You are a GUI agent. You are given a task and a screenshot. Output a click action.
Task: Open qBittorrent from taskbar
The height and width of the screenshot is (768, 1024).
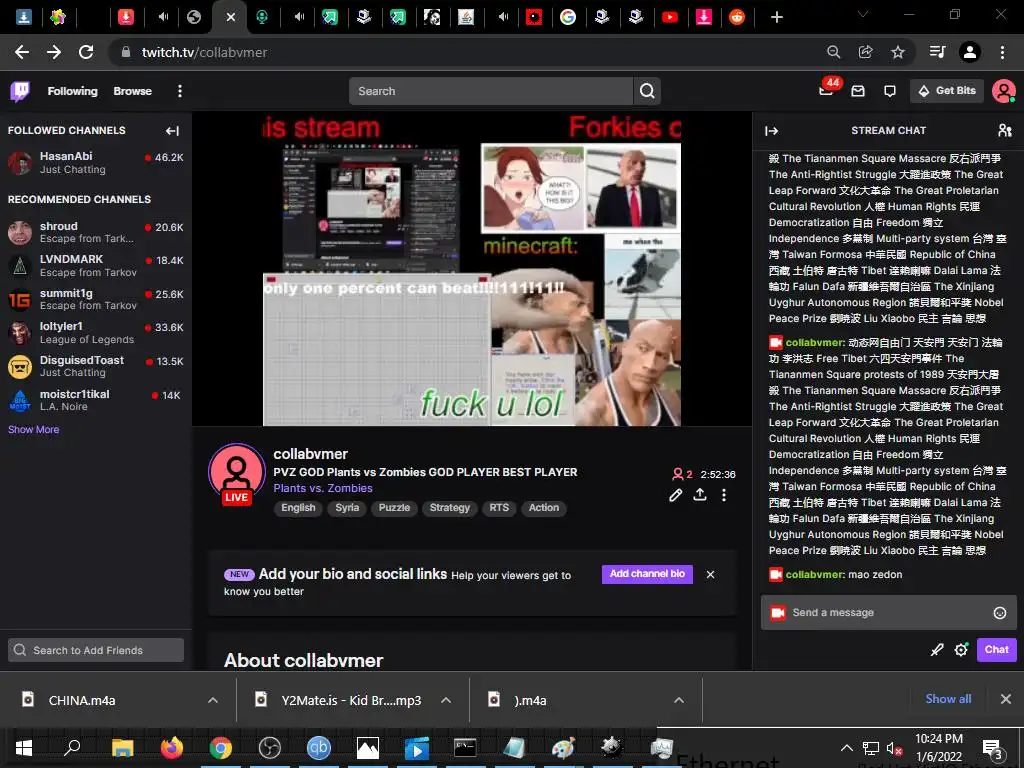point(319,748)
